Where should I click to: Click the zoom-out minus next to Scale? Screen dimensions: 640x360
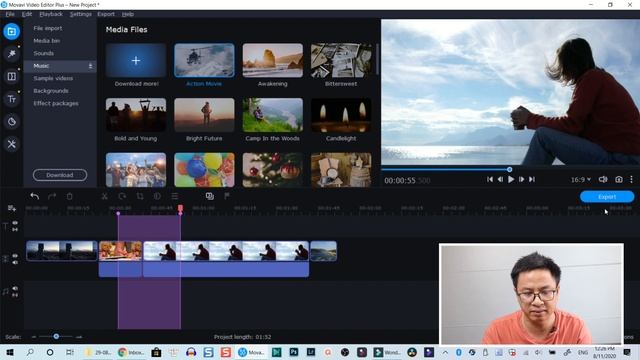coord(34,337)
